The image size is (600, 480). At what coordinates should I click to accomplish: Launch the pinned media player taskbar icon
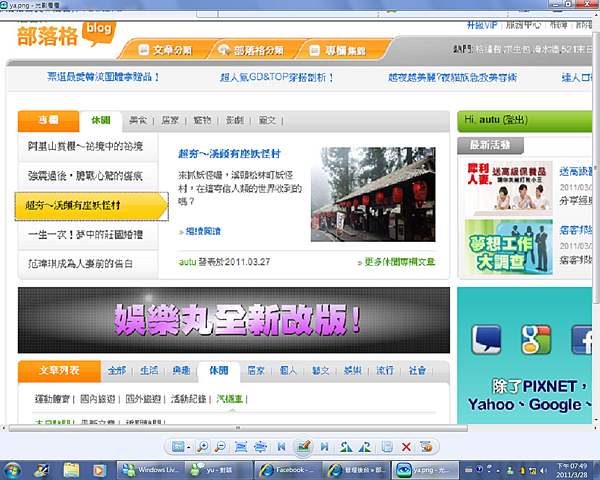(99, 470)
